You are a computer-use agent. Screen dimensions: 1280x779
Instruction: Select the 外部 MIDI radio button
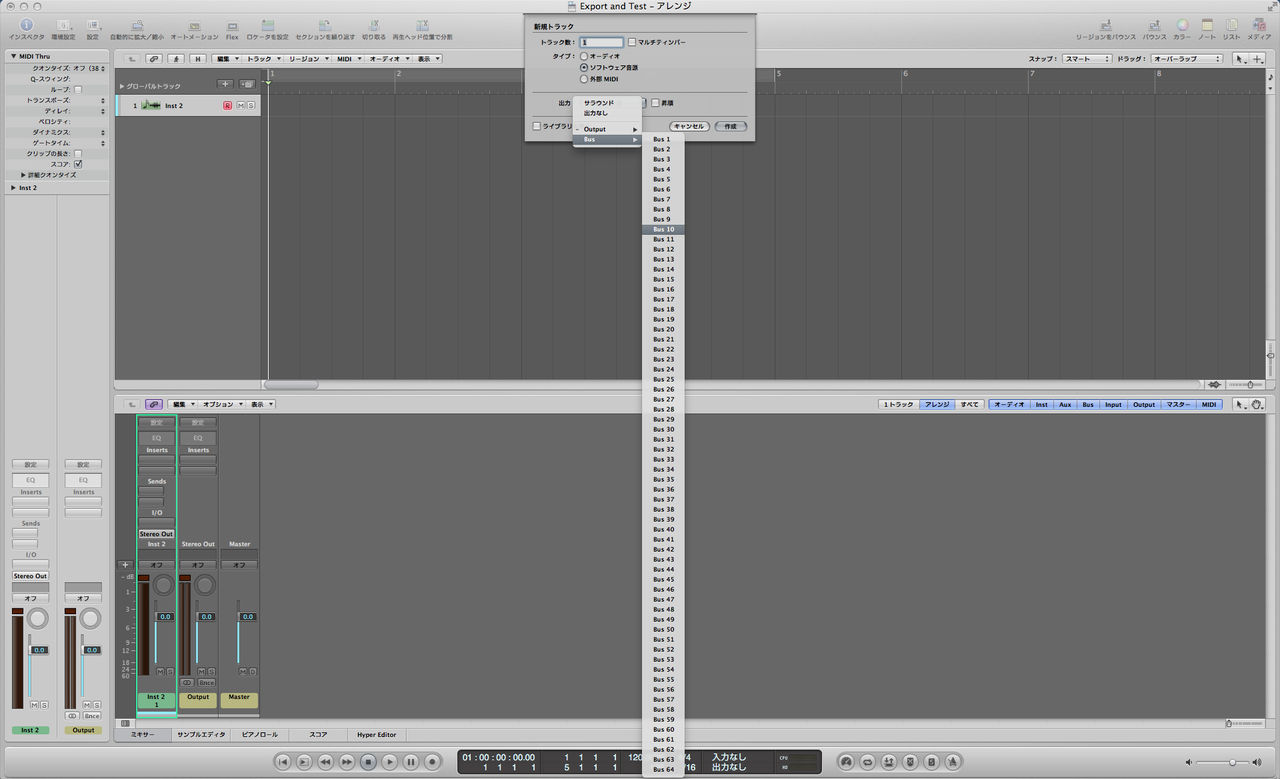click(x=583, y=79)
